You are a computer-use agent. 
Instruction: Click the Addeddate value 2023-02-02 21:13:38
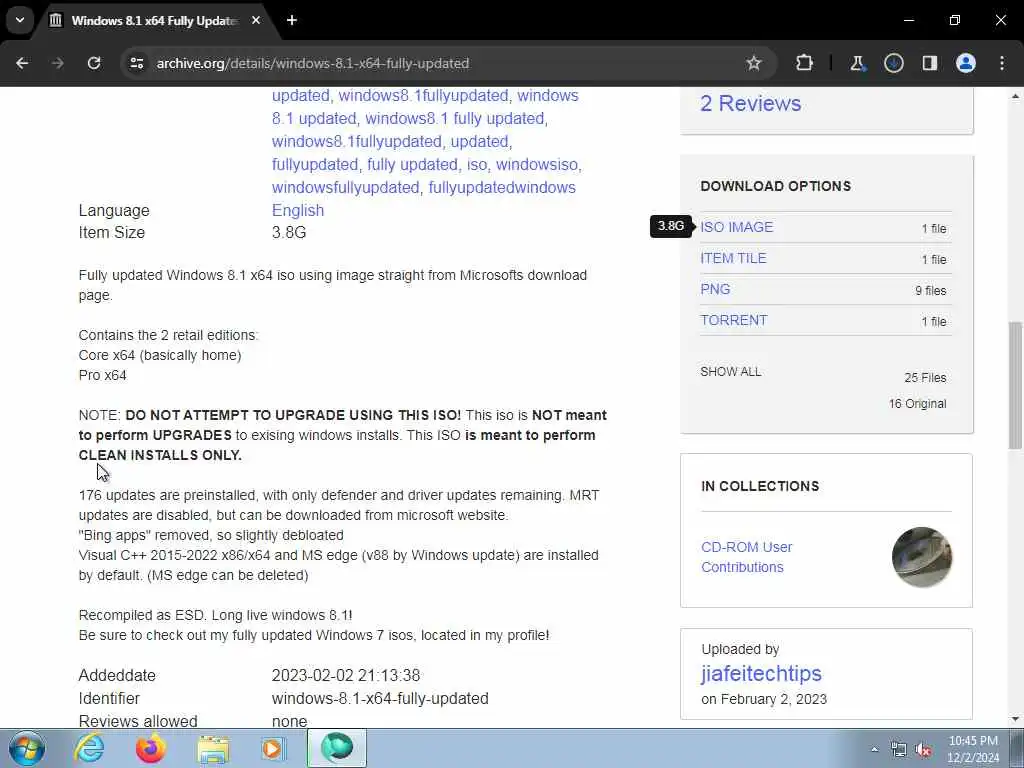coord(346,675)
